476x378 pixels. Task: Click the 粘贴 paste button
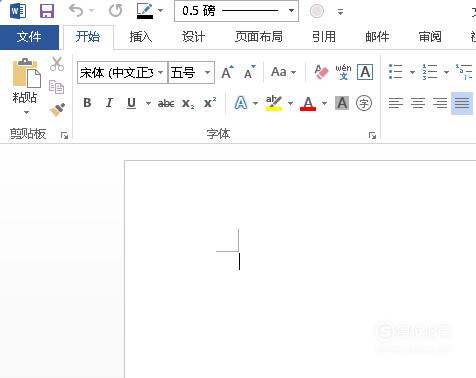coord(25,86)
